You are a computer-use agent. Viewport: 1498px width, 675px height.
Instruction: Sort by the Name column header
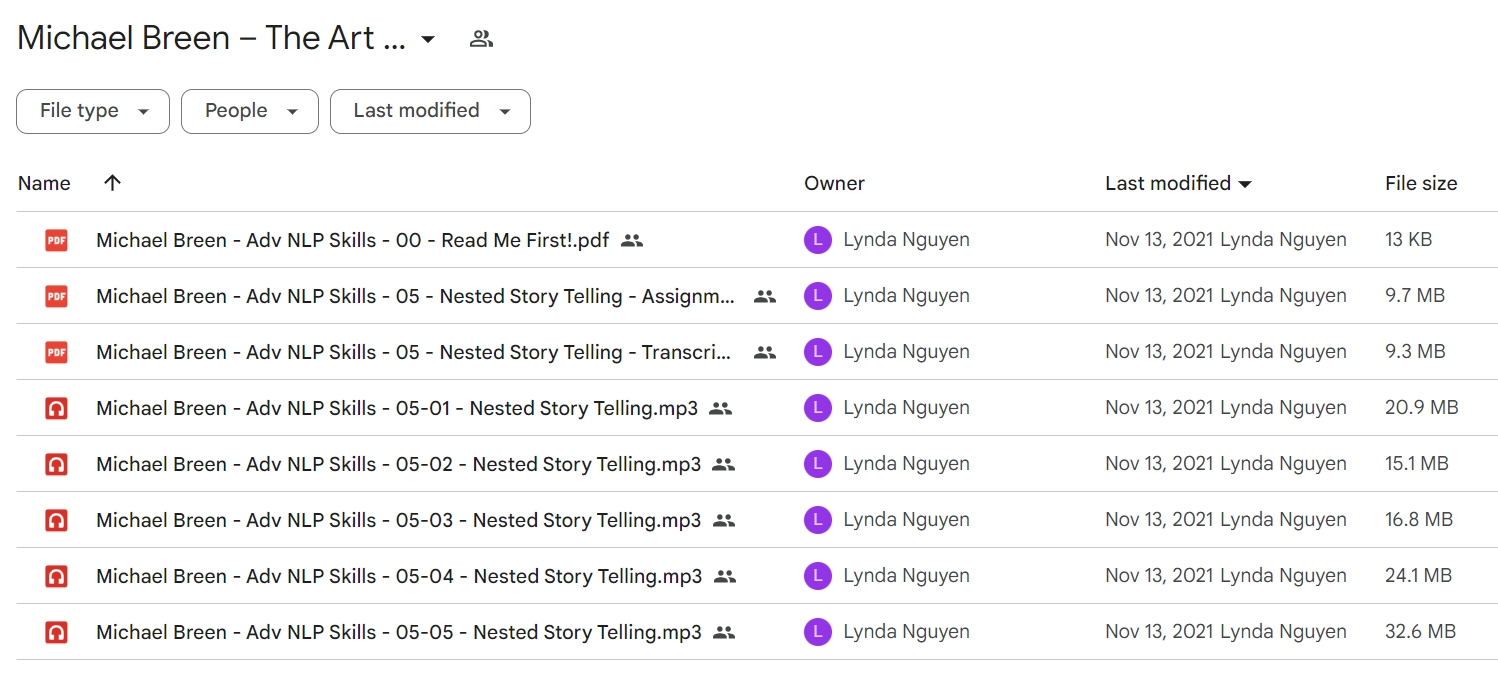point(44,183)
